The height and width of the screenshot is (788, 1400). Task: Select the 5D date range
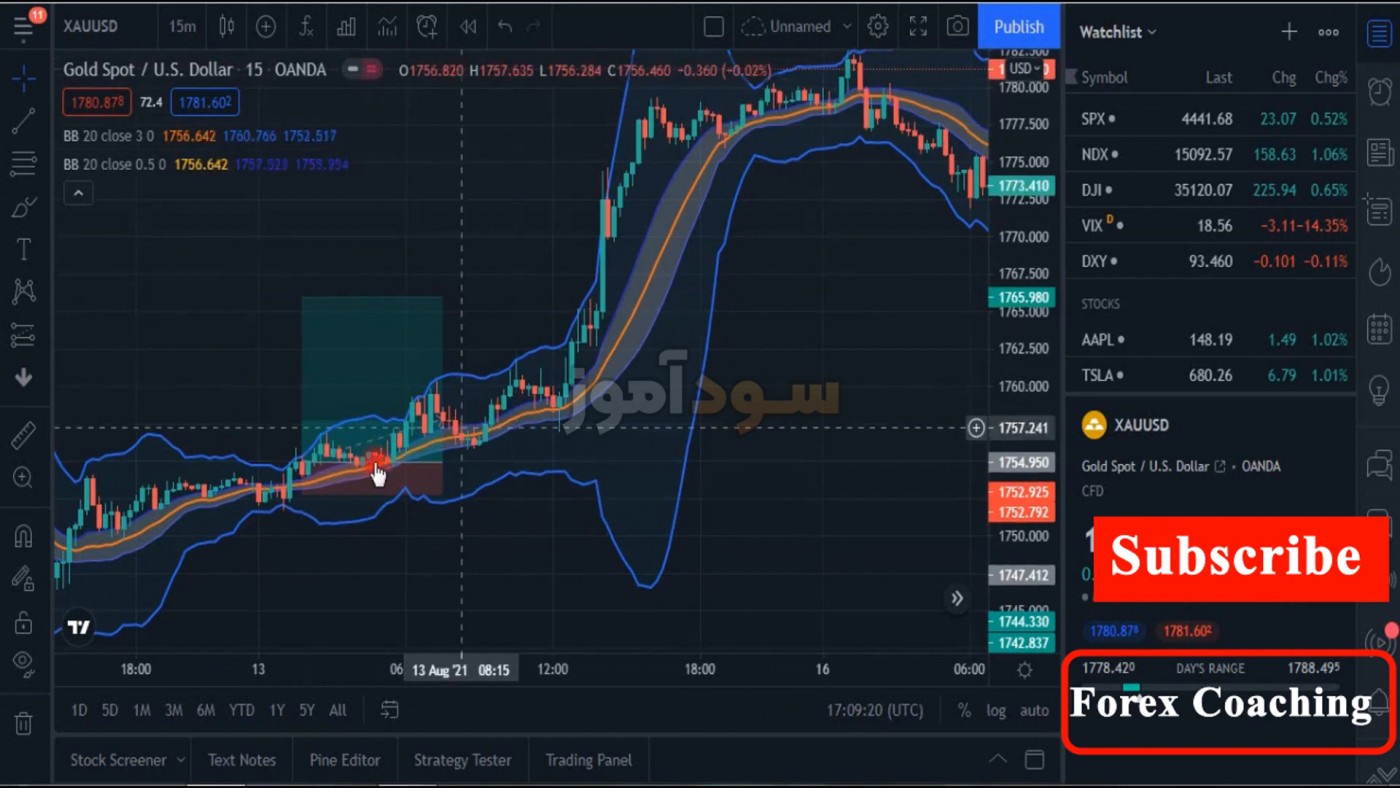point(110,710)
